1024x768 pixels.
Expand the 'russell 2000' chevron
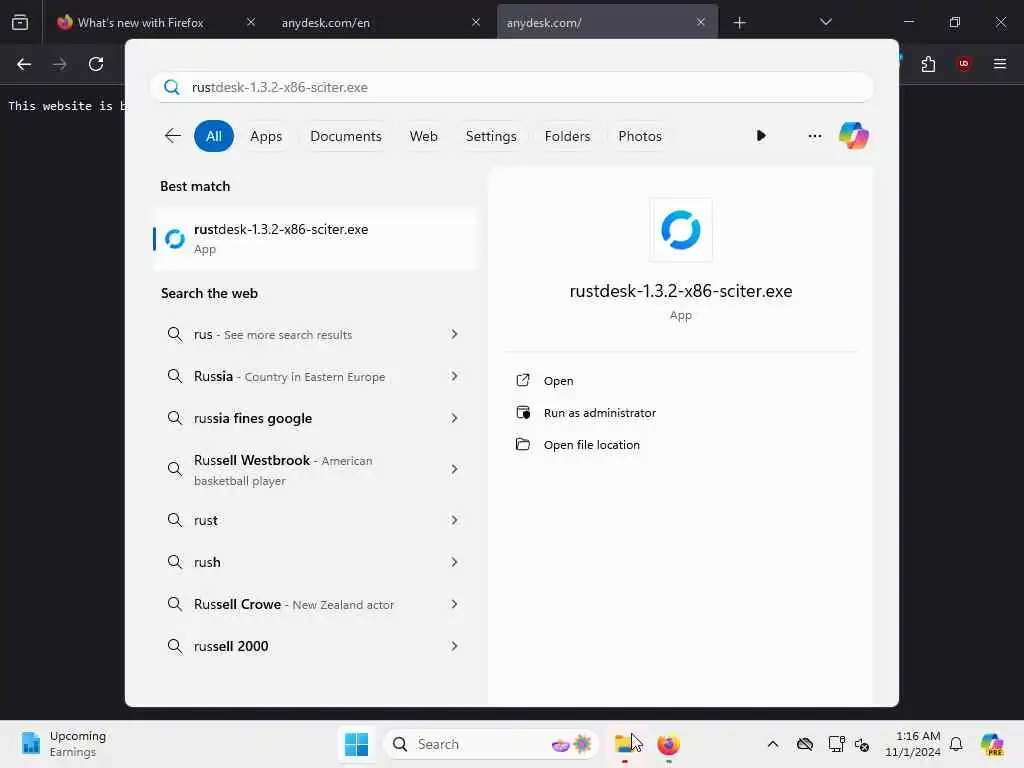click(455, 646)
